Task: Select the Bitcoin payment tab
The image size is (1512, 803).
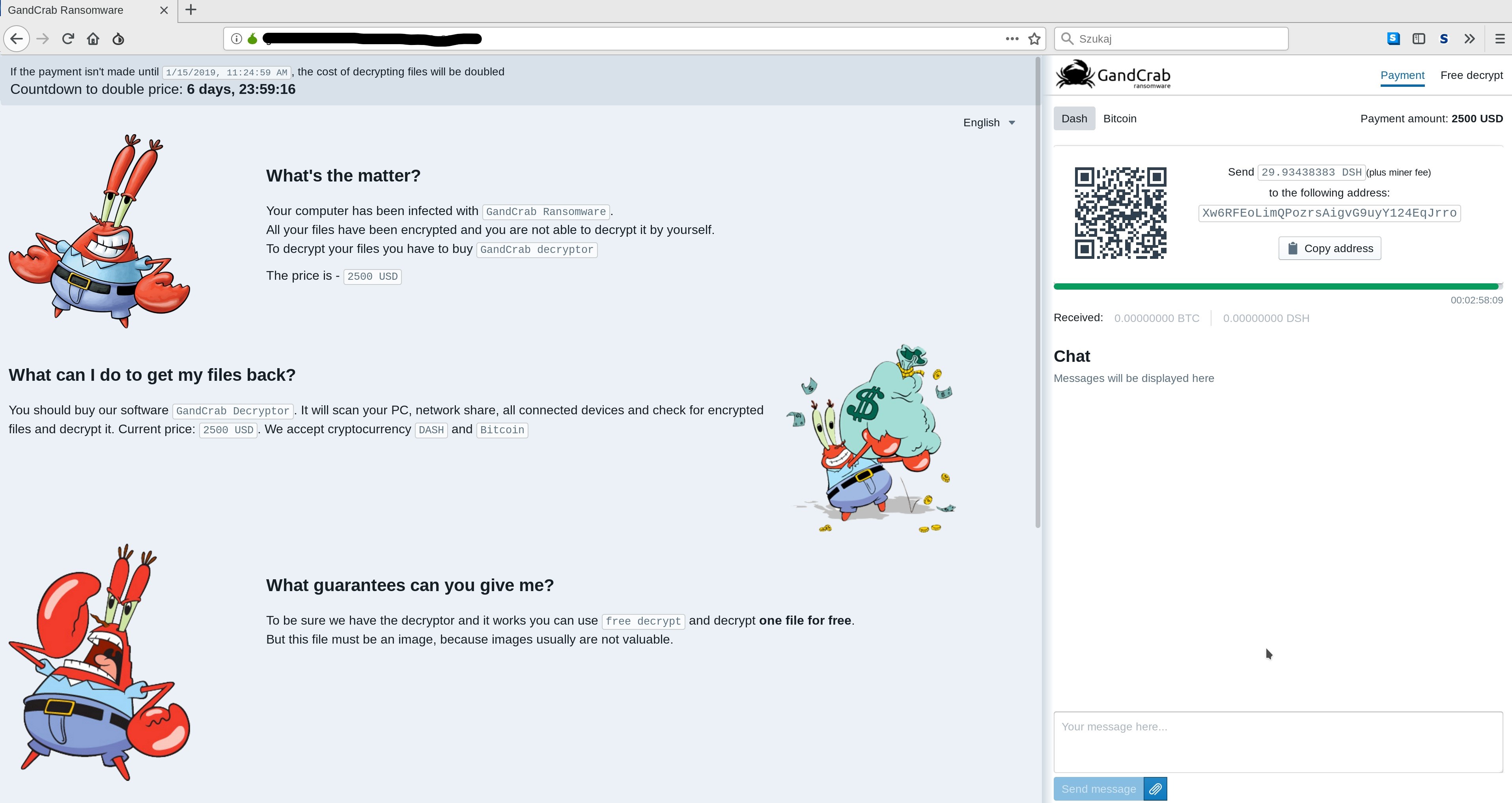Action: click(x=1119, y=118)
